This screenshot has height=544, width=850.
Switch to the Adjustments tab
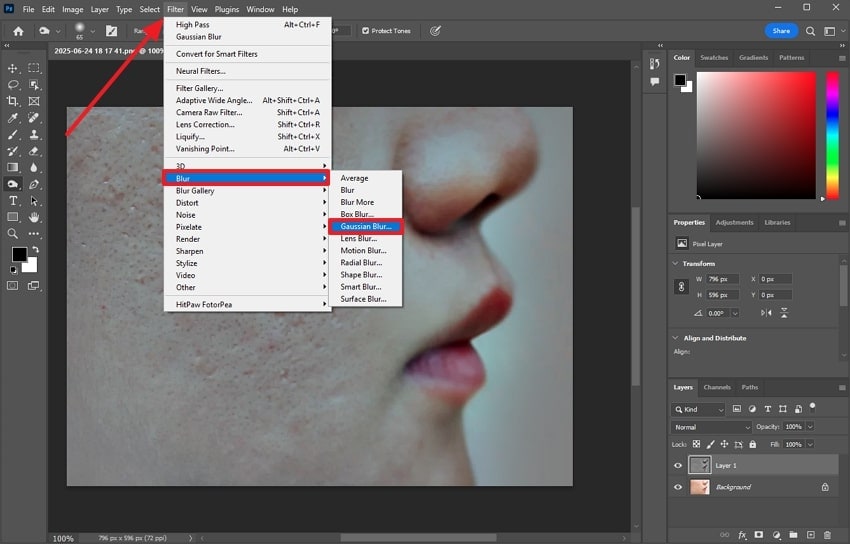734,223
